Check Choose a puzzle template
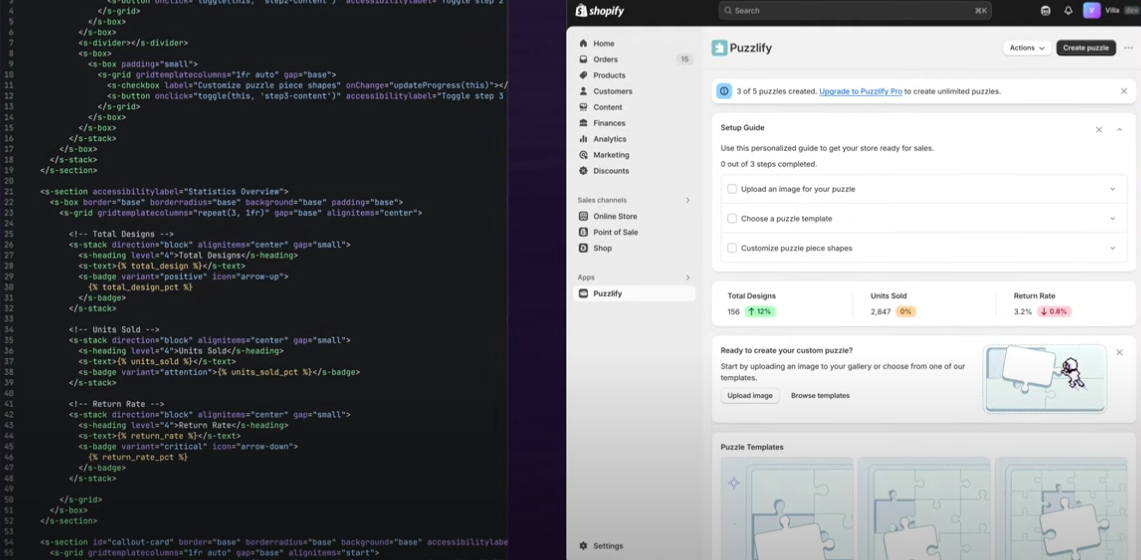Screen dimensions: 1141x560 tap(732, 218)
